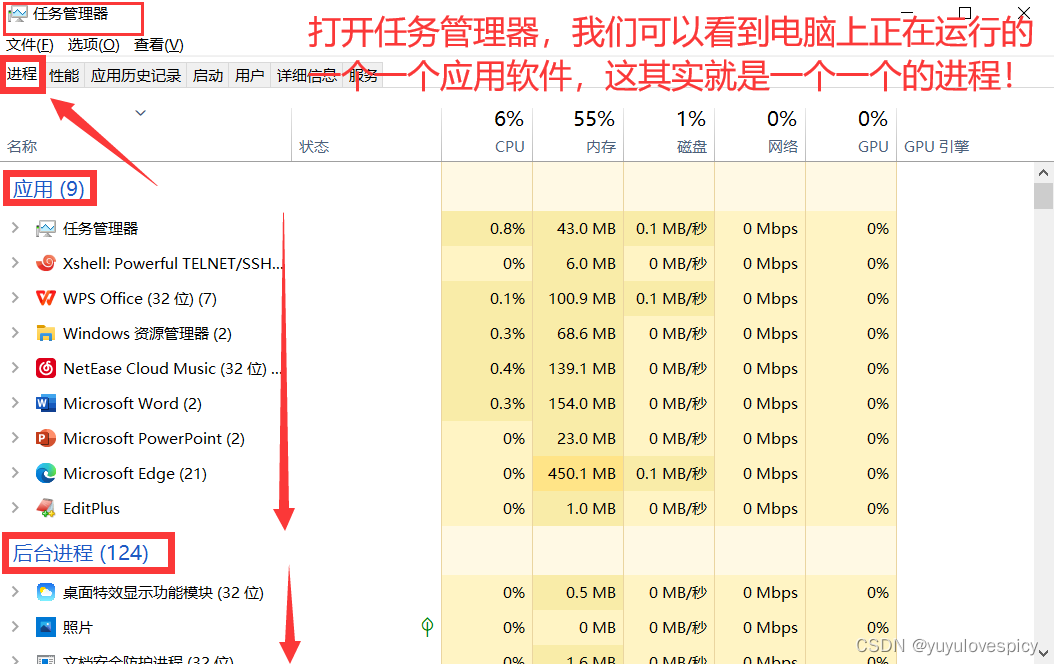Expand the 桌面特效显示功能模块 row
1054x665 pixels.
point(15,592)
